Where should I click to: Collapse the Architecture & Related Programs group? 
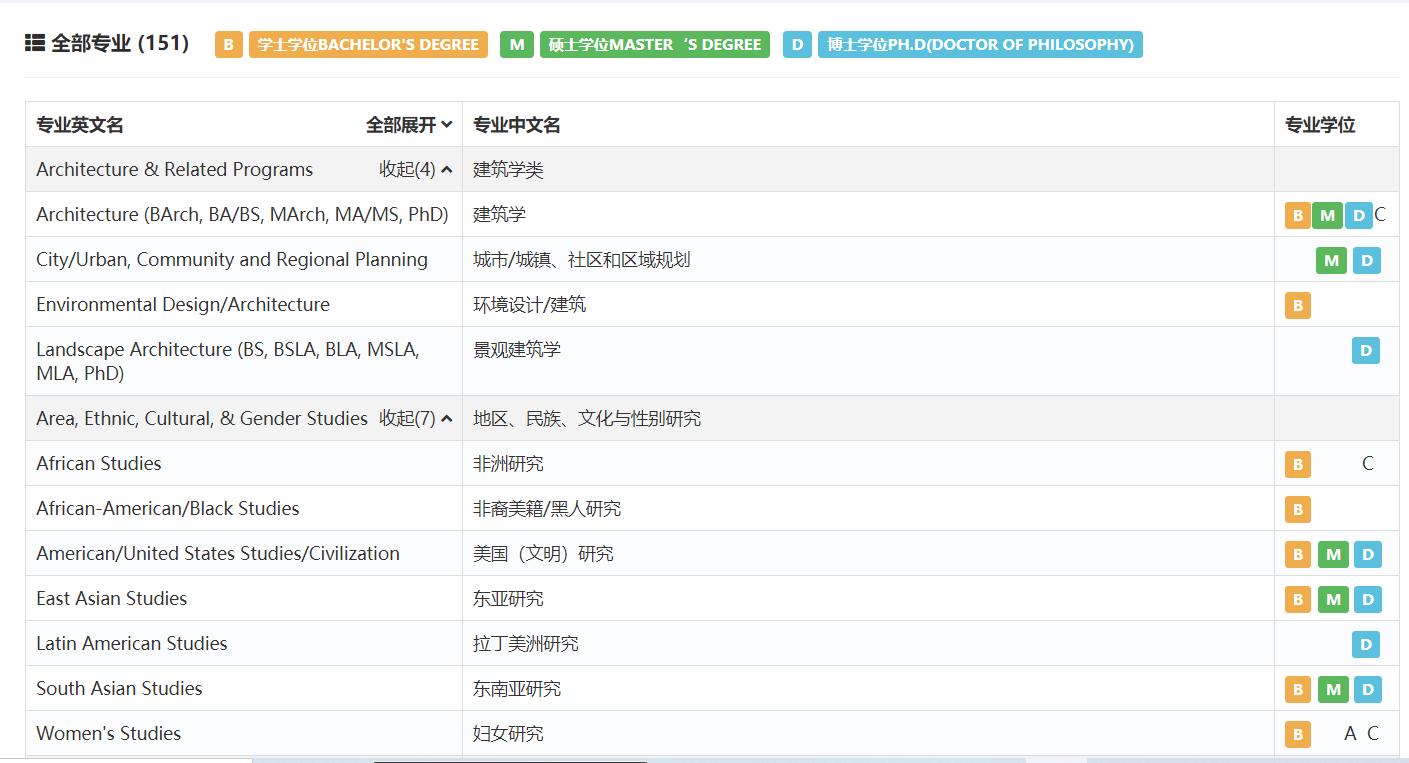(x=419, y=170)
